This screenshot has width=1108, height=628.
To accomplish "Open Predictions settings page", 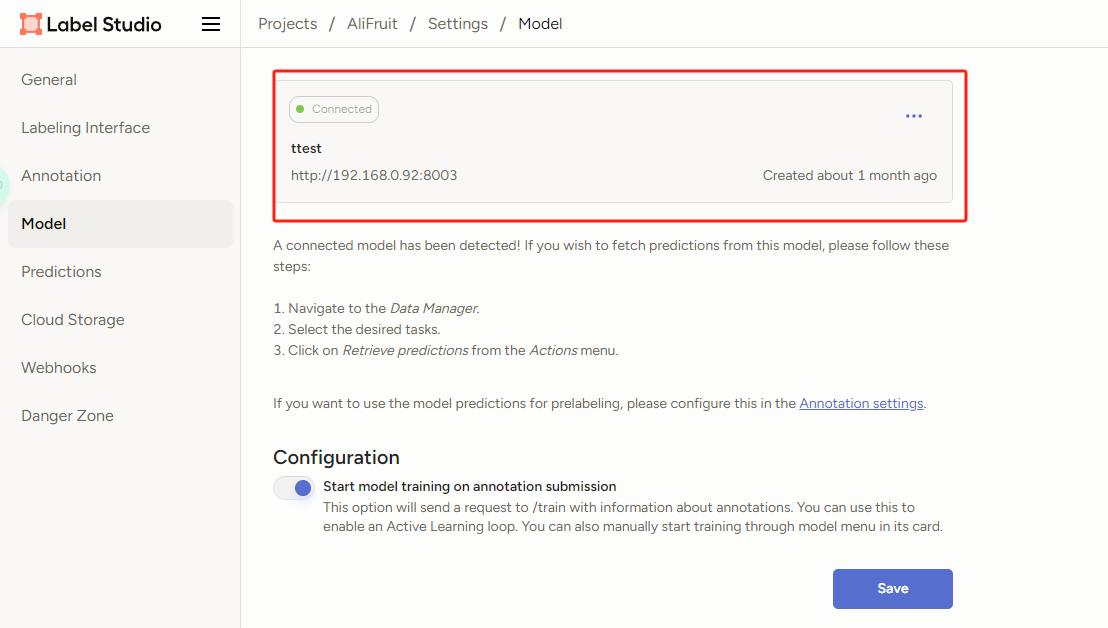I will click(61, 272).
